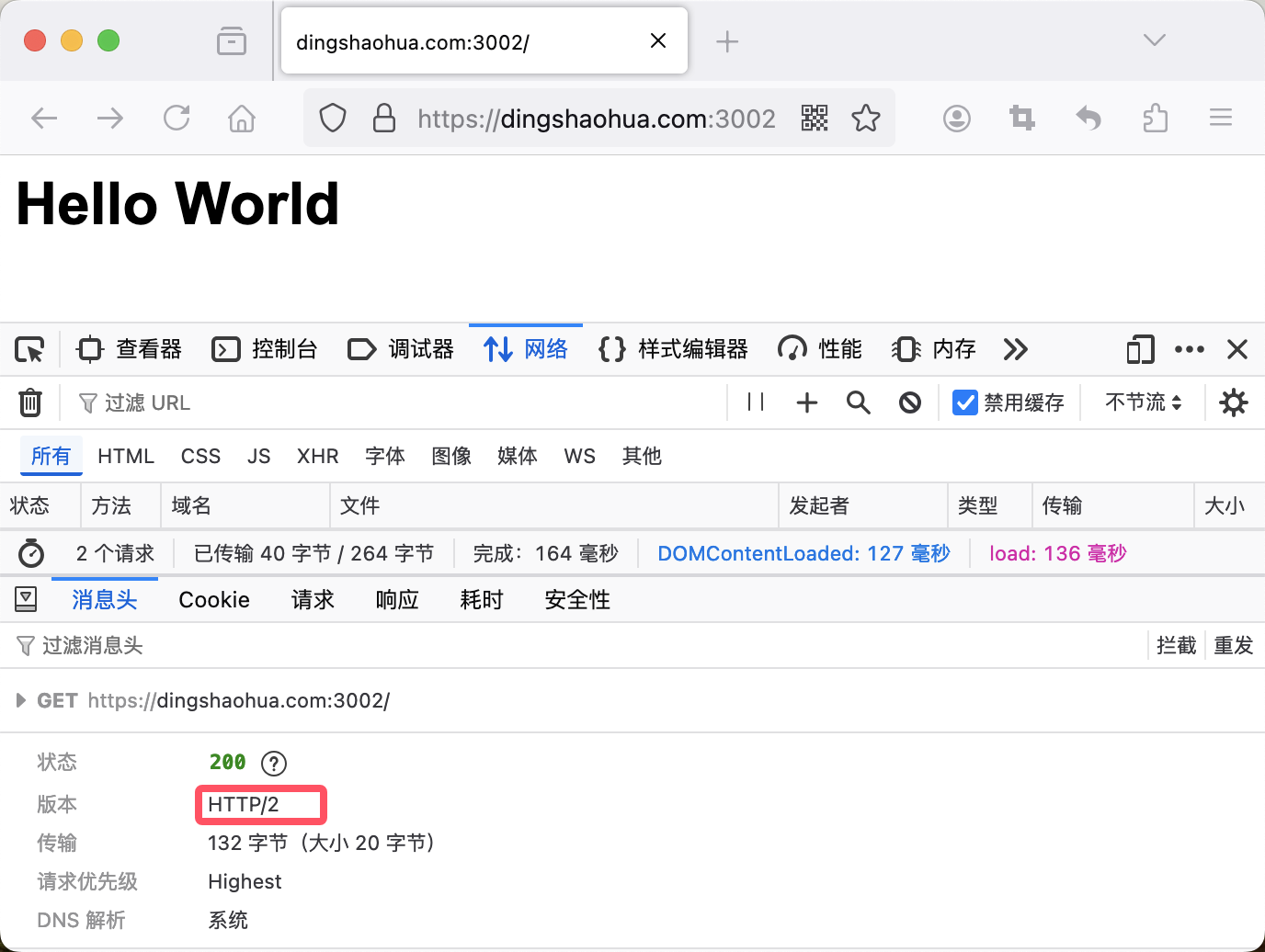Switch to the 调试器 debugger panel
The height and width of the screenshot is (952, 1265).
[x=401, y=349]
